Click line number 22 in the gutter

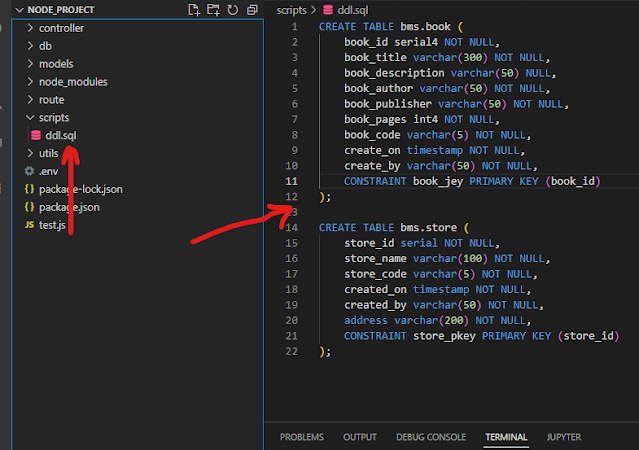tap(291, 351)
